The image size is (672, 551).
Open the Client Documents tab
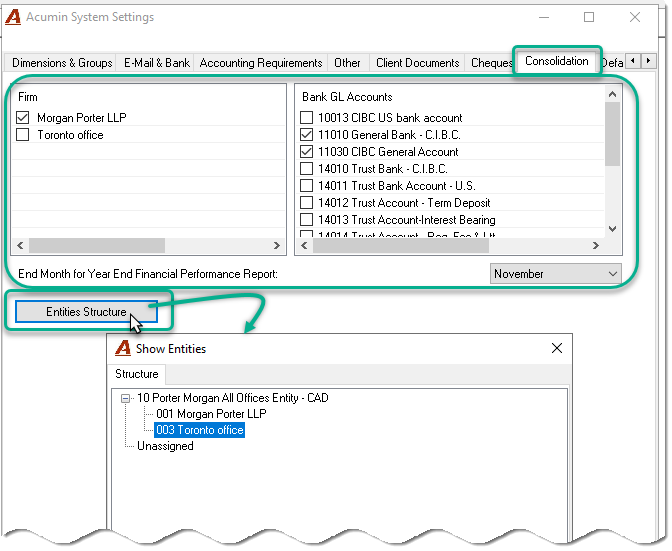[x=417, y=63]
